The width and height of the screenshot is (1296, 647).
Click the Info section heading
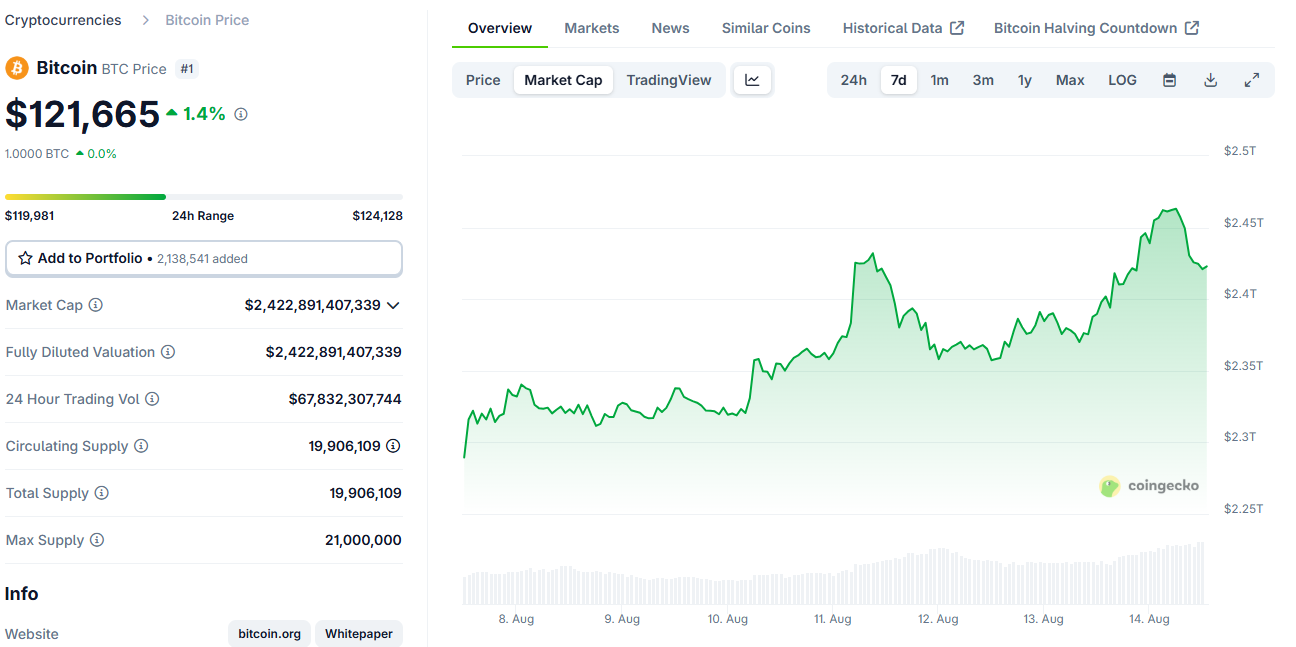click(x=22, y=594)
